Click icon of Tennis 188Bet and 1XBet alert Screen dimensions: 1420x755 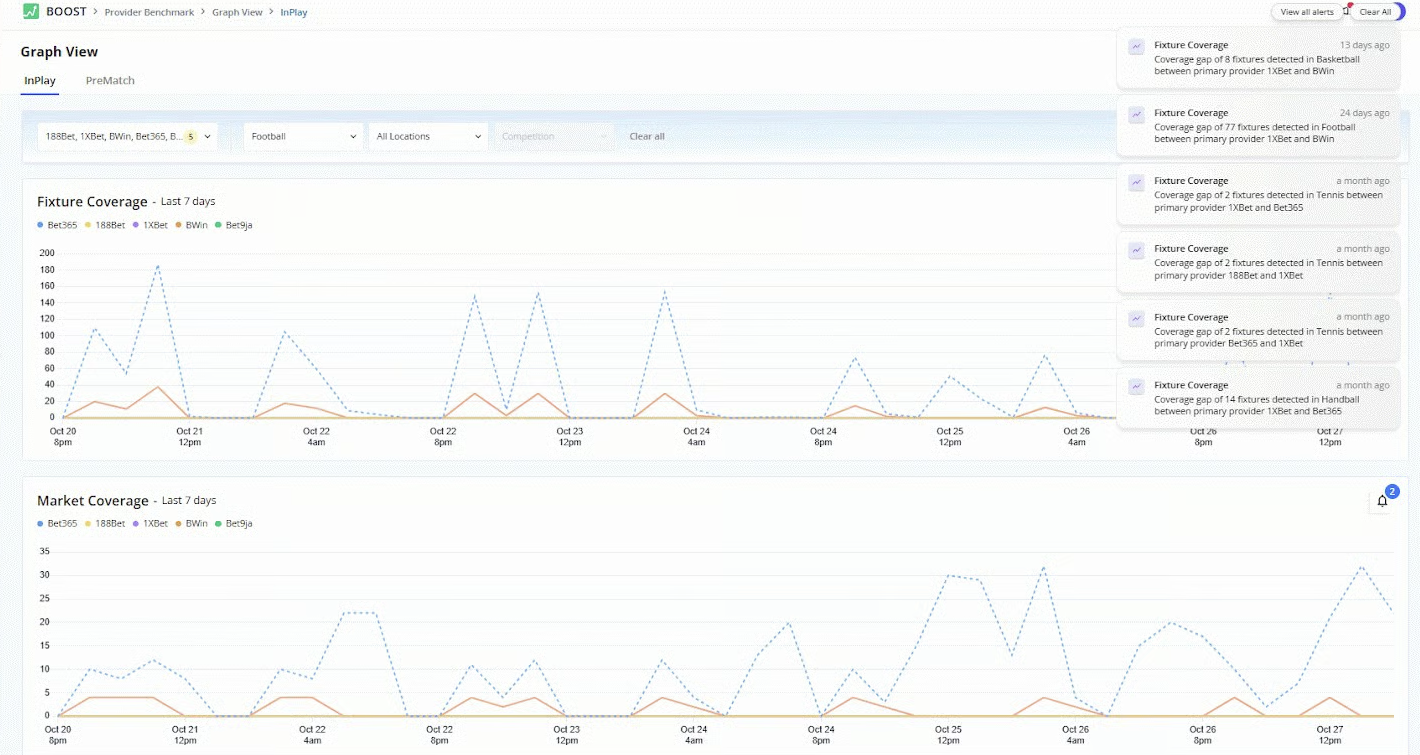pos(1136,250)
